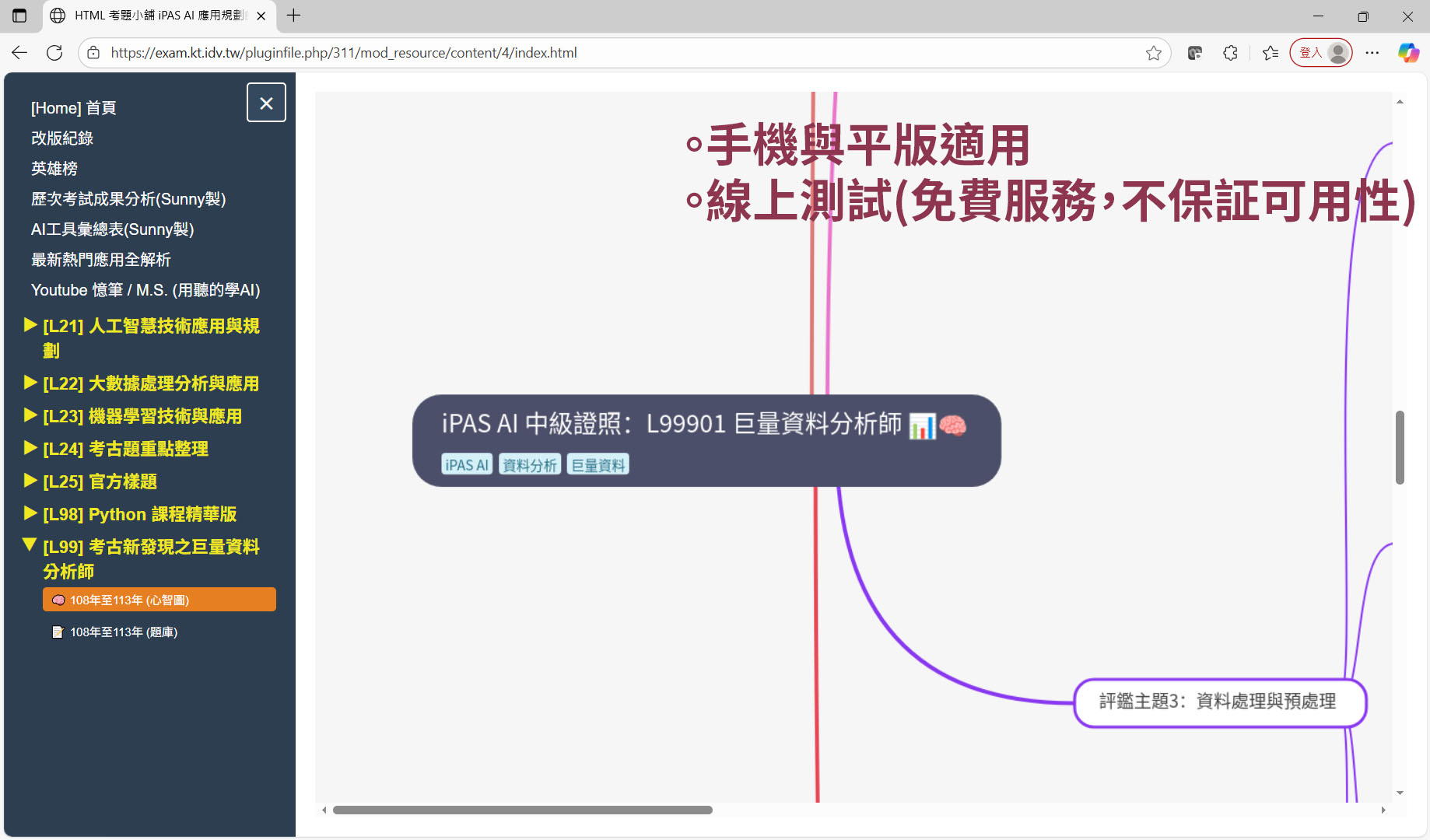Viewport: 1430px width, 840px height.
Task: Add this page to favorites star icon
Action: [x=1153, y=53]
